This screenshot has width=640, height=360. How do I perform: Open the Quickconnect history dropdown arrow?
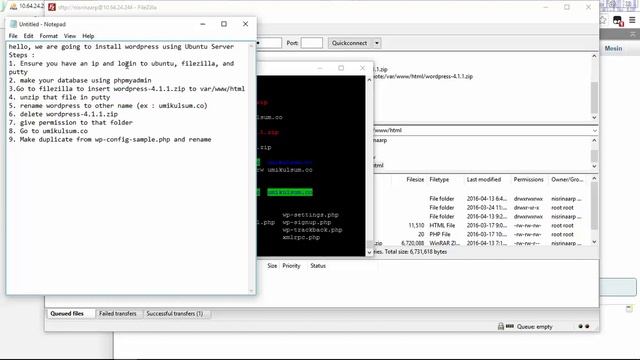point(377,43)
